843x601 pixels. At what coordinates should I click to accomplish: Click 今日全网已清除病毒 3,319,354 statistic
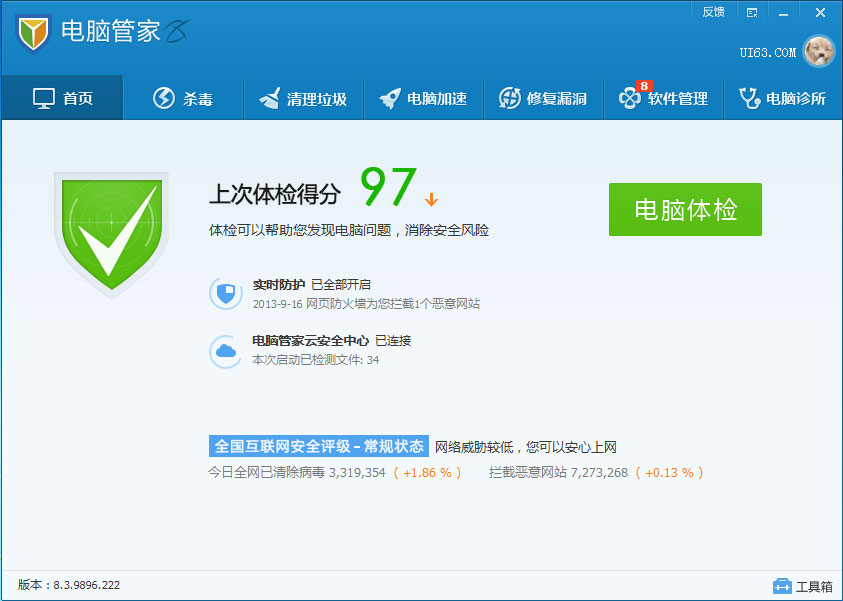297,473
